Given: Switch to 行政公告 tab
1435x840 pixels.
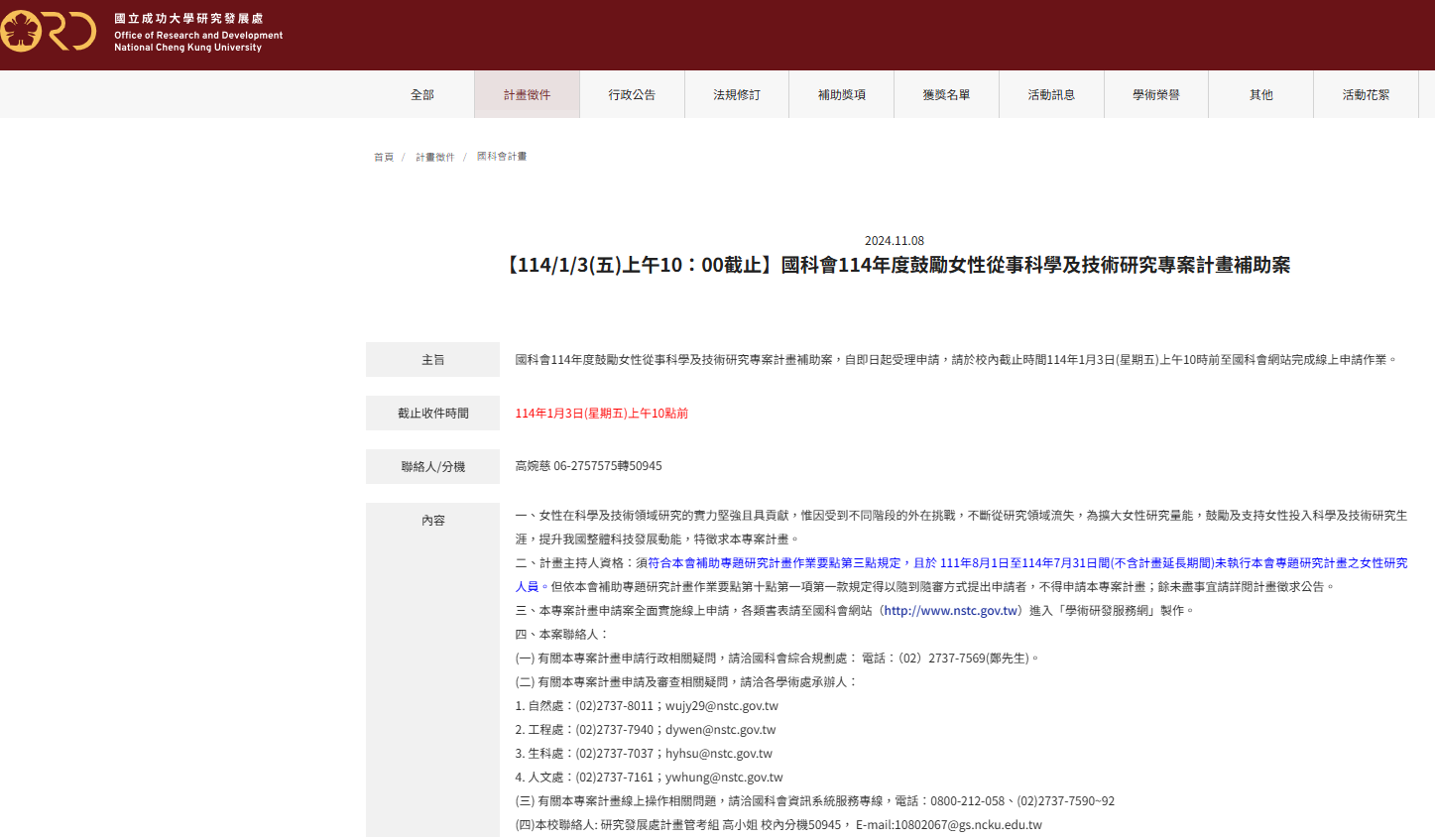Looking at the screenshot, I should (632, 95).
